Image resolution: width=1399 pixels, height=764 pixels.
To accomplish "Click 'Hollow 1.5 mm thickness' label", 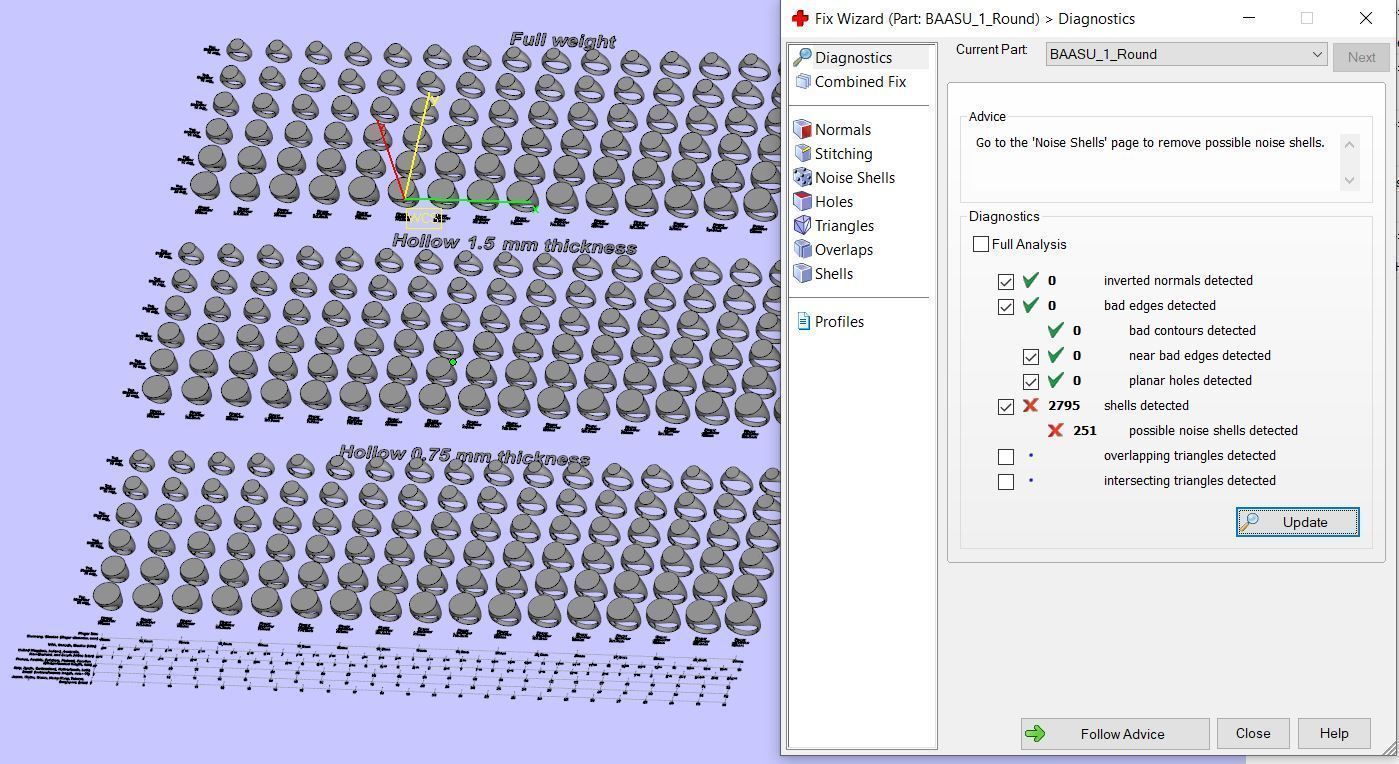I will tap(514, 244).
